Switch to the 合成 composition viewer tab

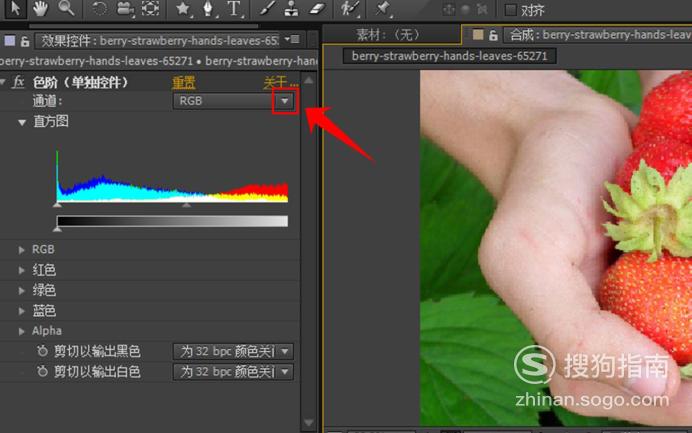[599, 35]
